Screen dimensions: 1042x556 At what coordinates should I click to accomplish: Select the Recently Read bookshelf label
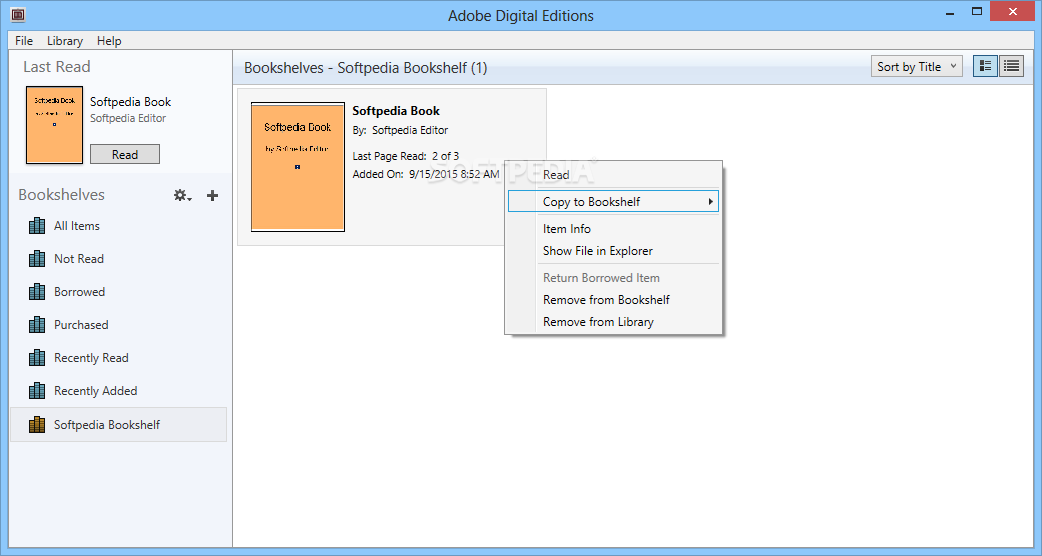click(91, 357)
